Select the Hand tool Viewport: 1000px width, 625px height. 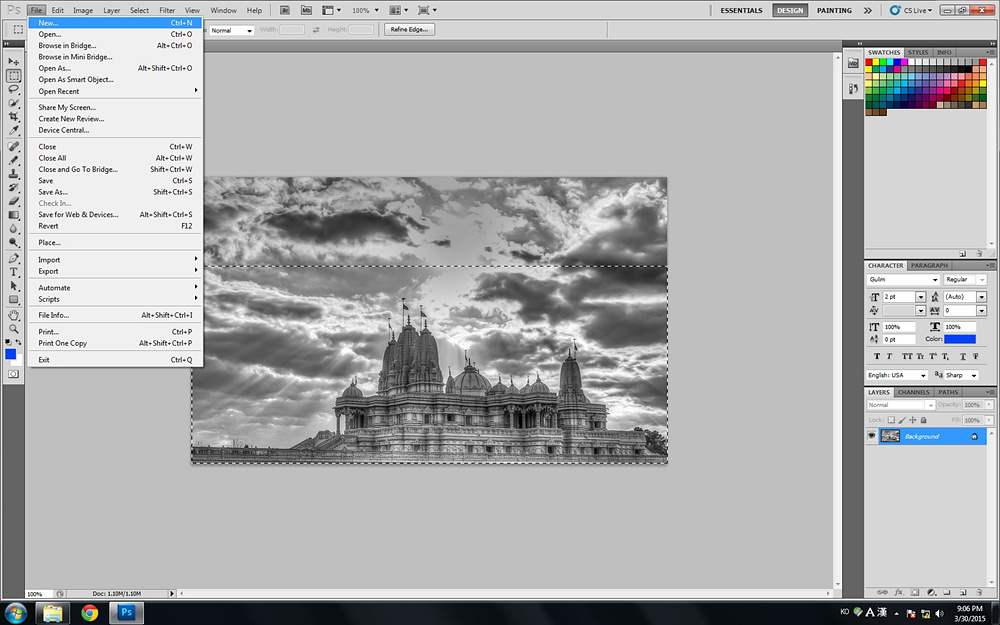pos(14,314)
